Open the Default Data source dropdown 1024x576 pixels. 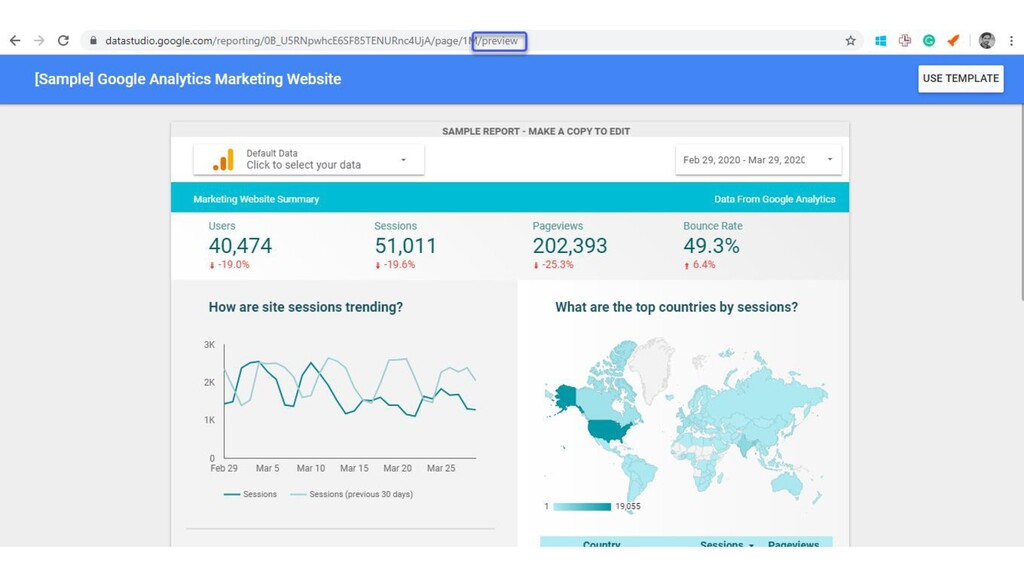pos(309,159)
